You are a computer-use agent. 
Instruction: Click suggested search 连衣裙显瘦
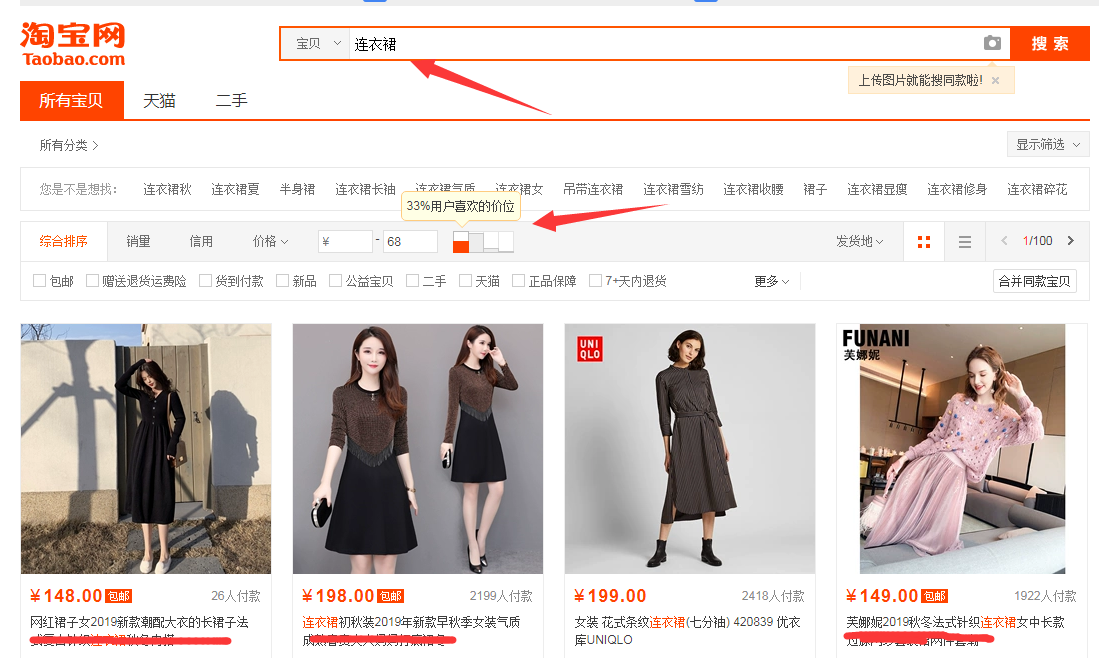tap(877, 189)
